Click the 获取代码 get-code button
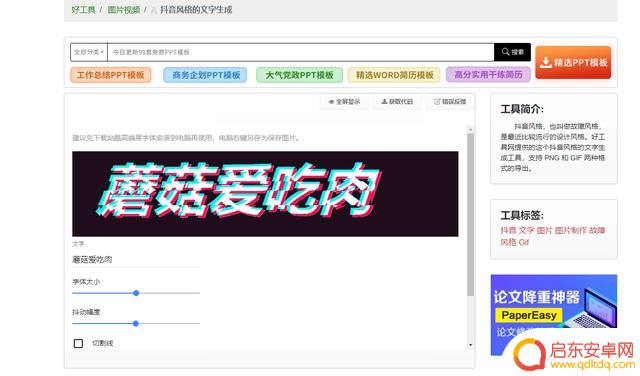Viewport: 640px width, 376px height. pos(397,102)
